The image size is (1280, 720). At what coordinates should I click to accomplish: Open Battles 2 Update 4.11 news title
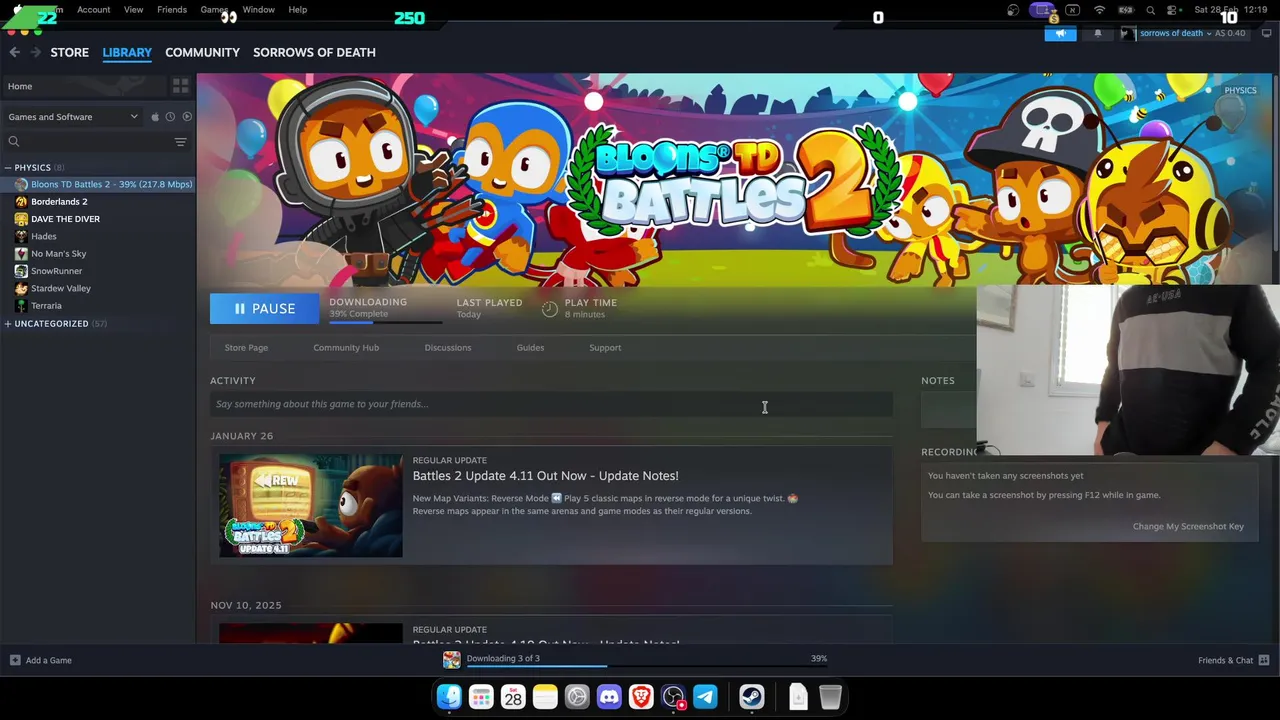[545, 476]
